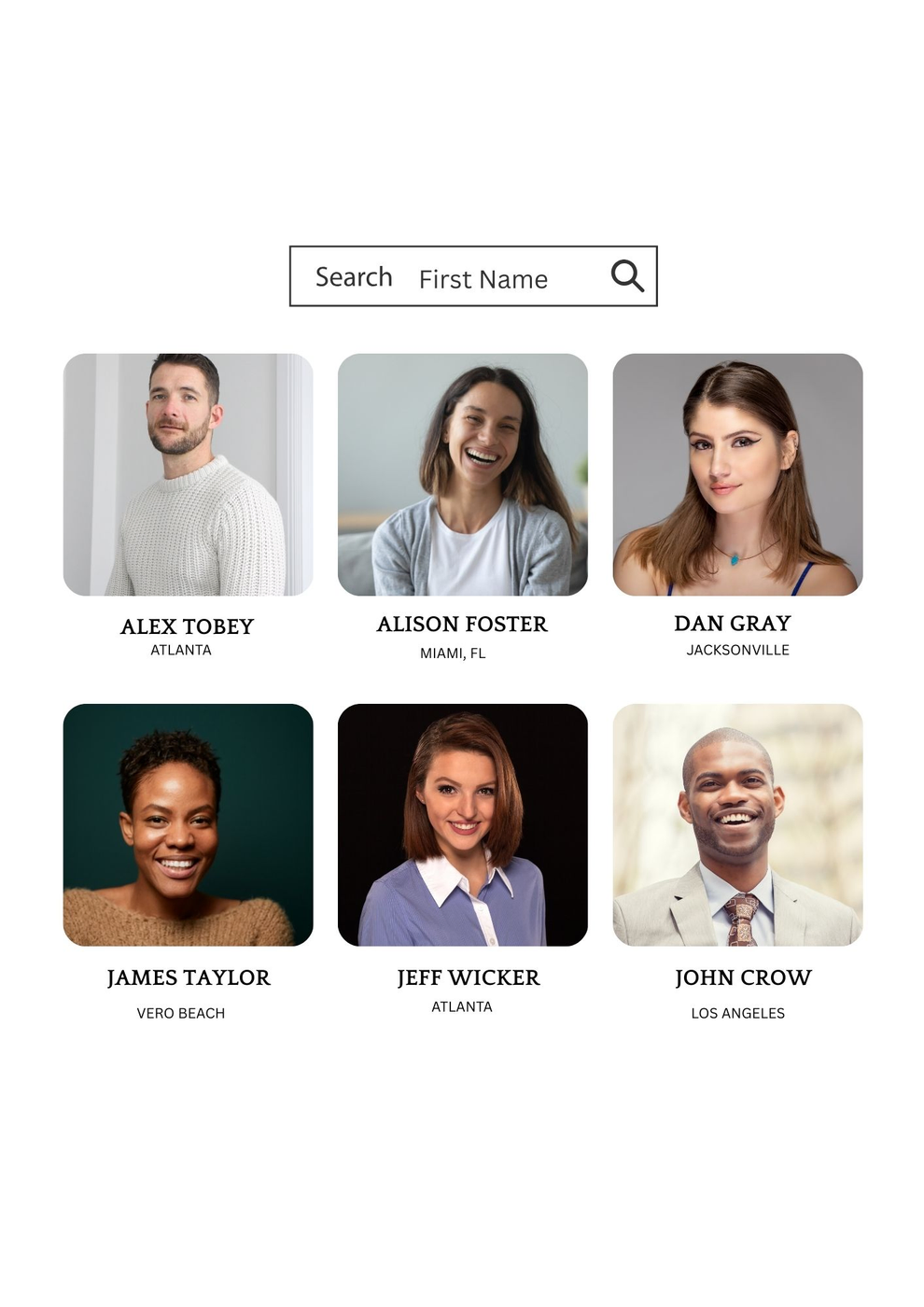Image resolution: width=924 pixels, height=1307 pixels.
Task: Select the VERO BEACH location text
Action: coord(181,1013)
